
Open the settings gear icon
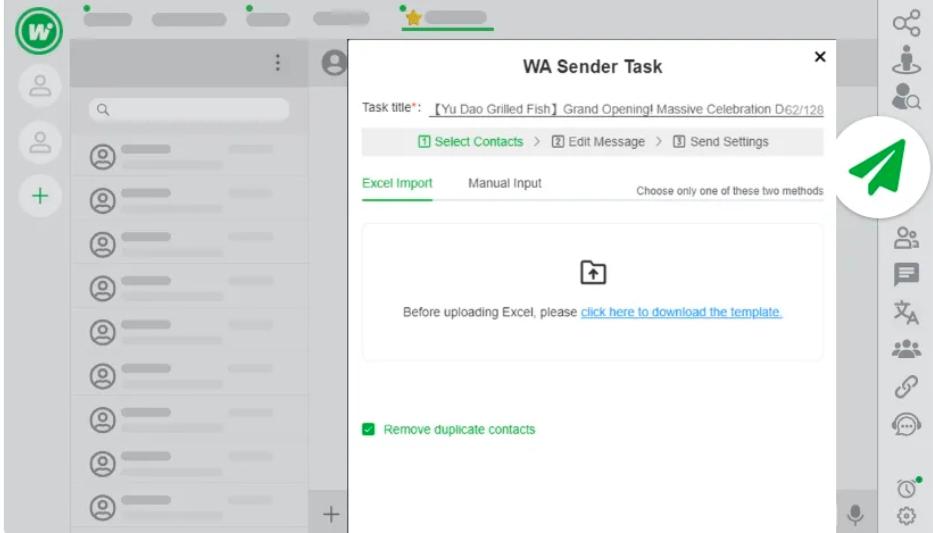pyautogui.click(x=906, y=516)
